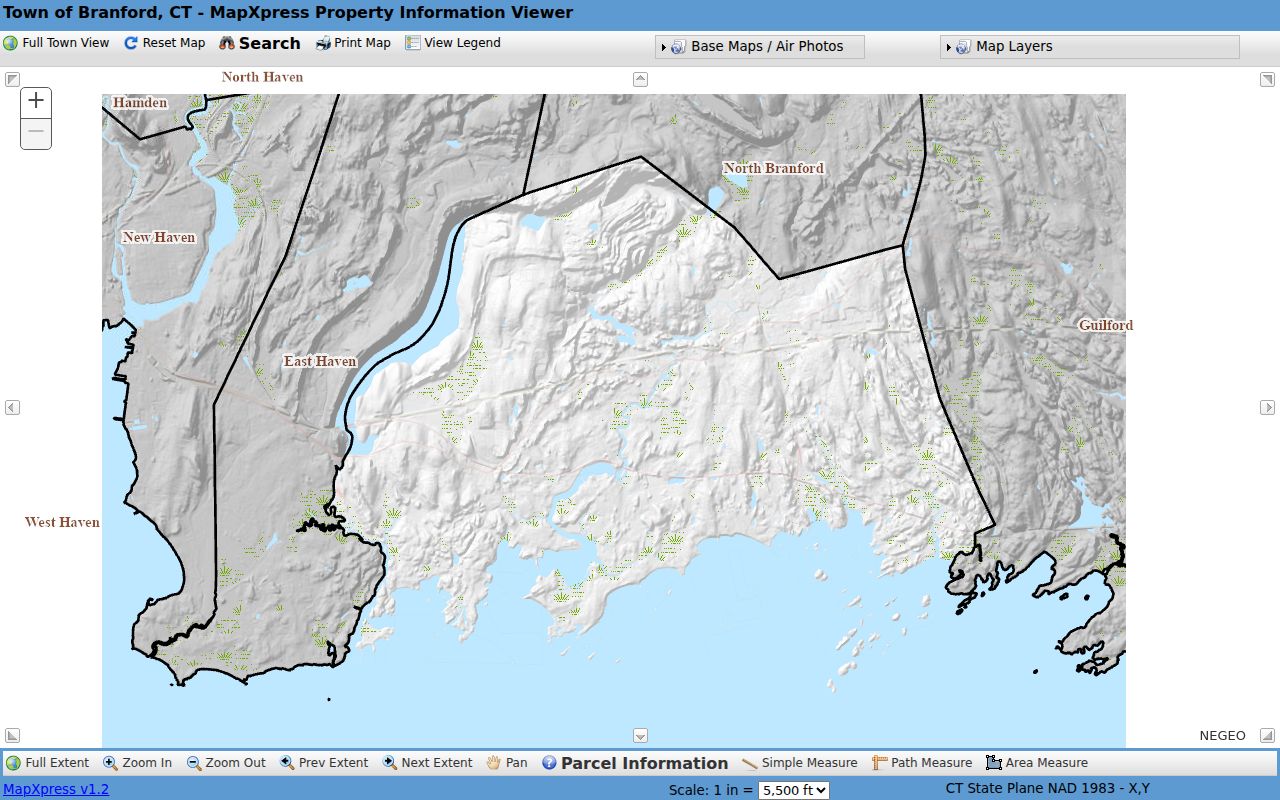Image resolution: width=1280 pixels, height=800 pixels.
Task: Select the Full Extent tool
Action: (48, 763)
